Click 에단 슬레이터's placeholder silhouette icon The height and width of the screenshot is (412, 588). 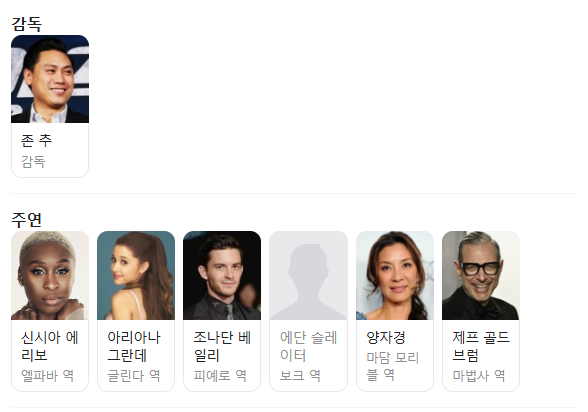[x=308, y=276]
